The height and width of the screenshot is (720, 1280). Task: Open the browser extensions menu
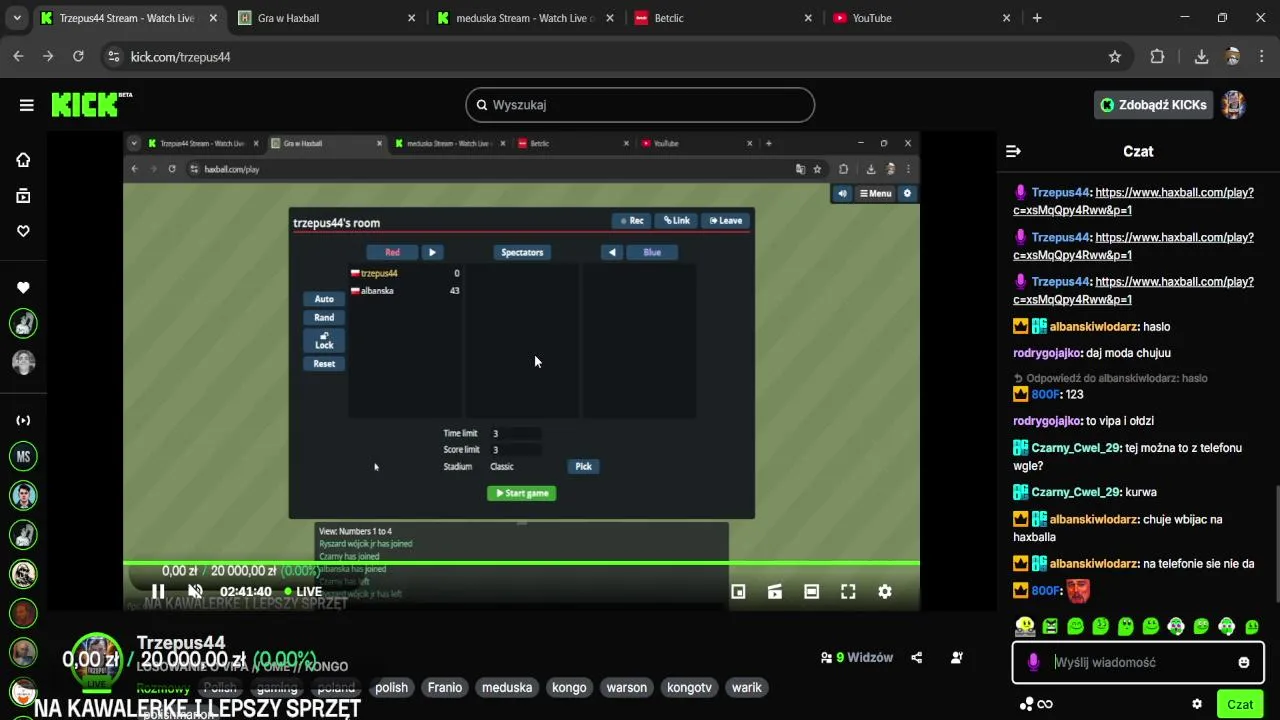click(1157, 57)
